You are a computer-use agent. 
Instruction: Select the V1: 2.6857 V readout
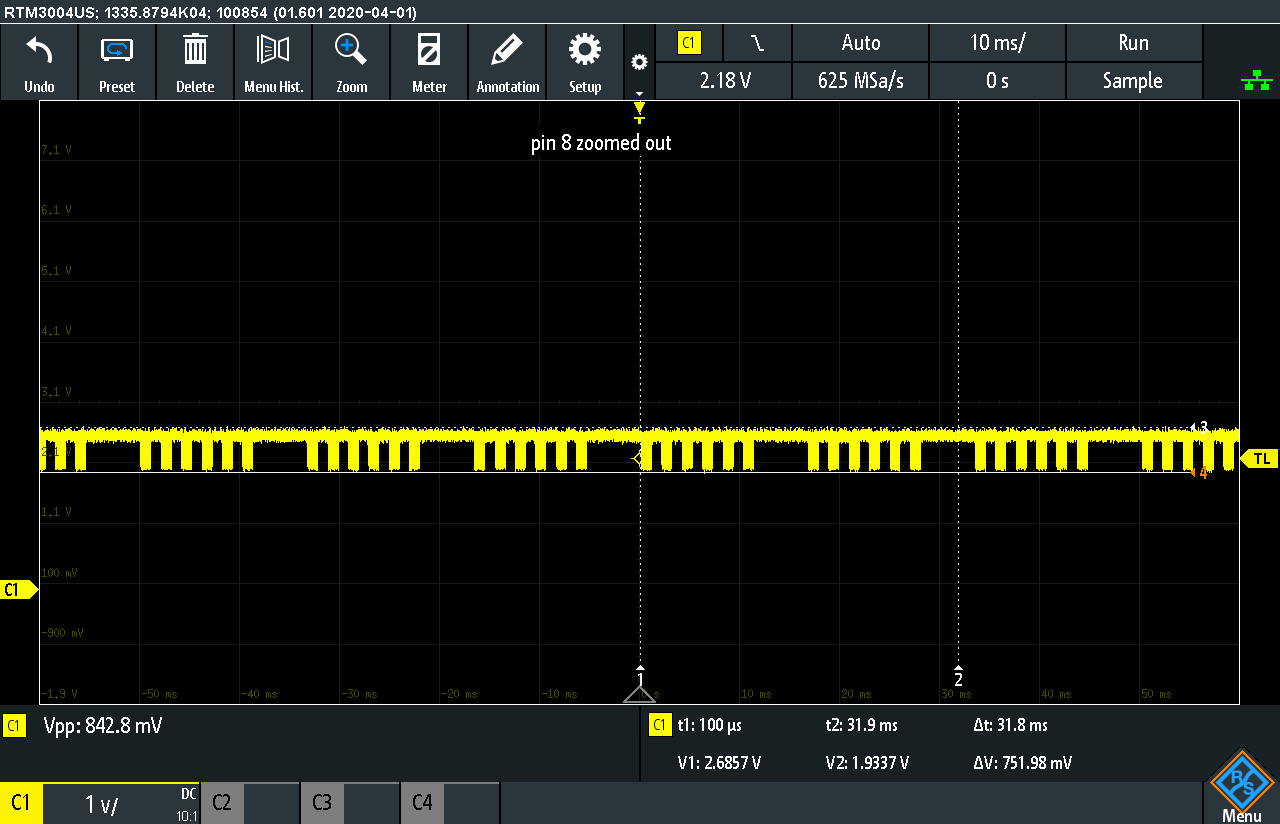click(x=719, y=763)
